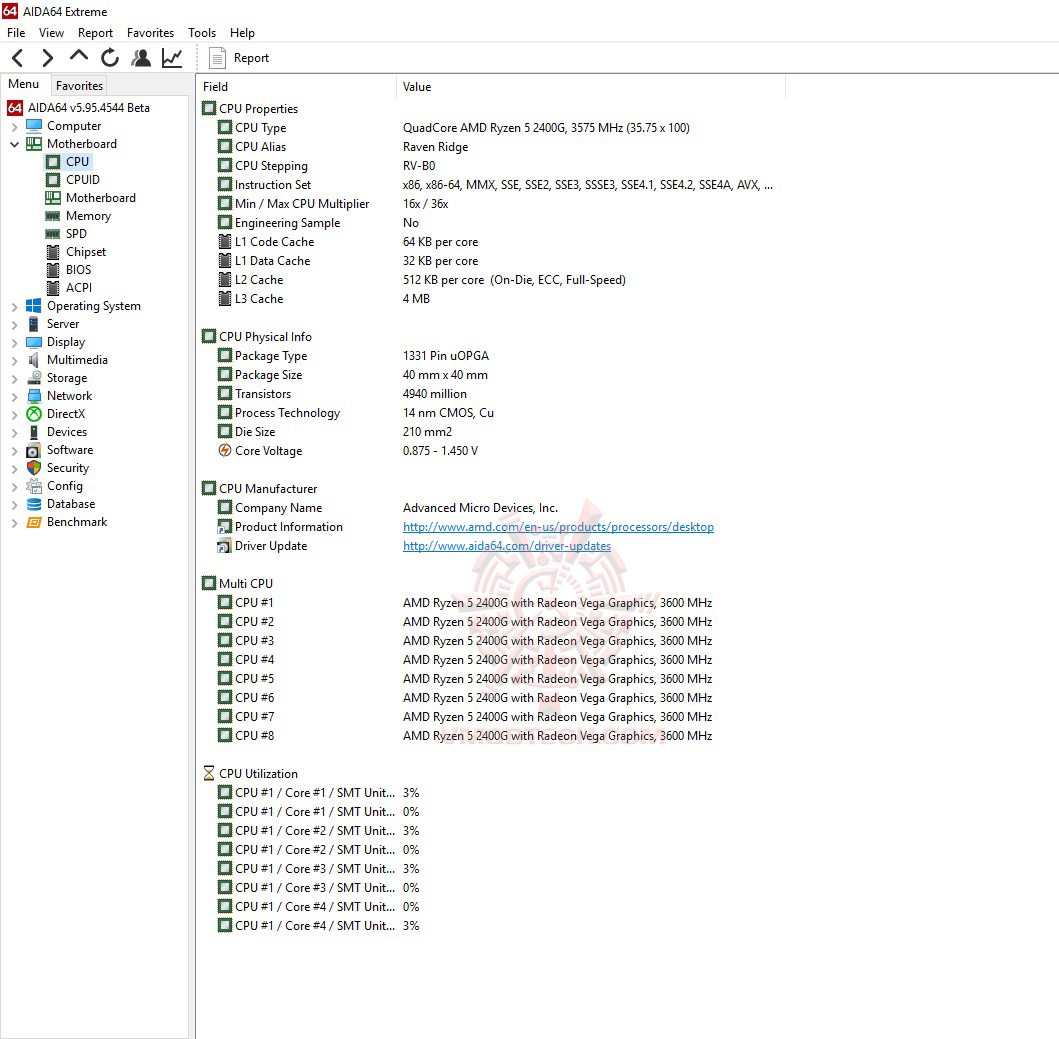Click the Storage drive icon
Screen dimensions: 1059x1039
[x=34, y=378]
